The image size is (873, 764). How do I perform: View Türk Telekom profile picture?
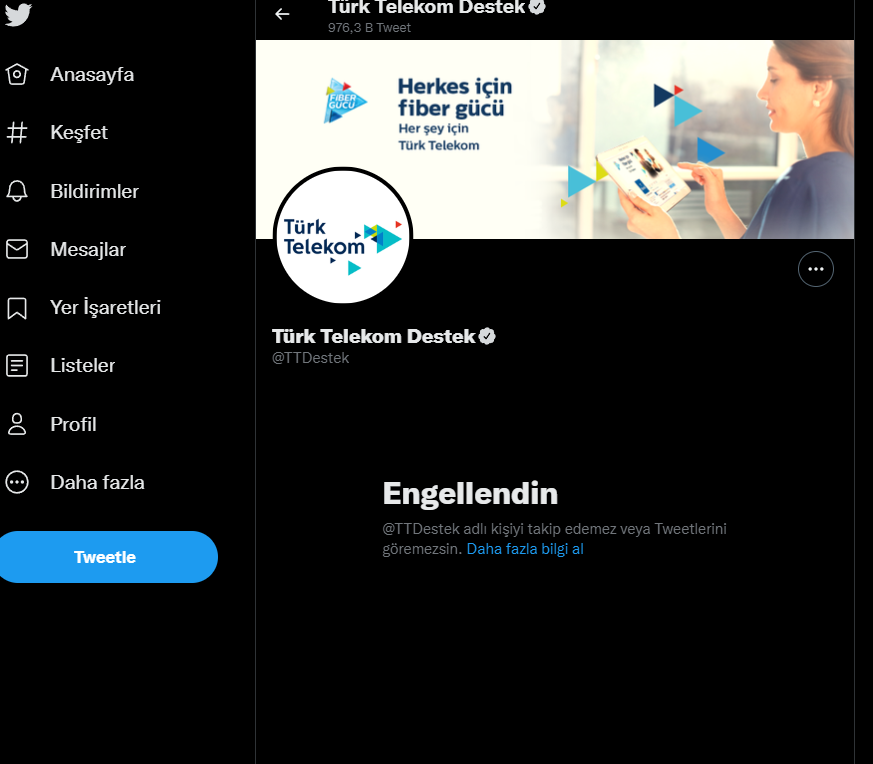coord(343,236)
